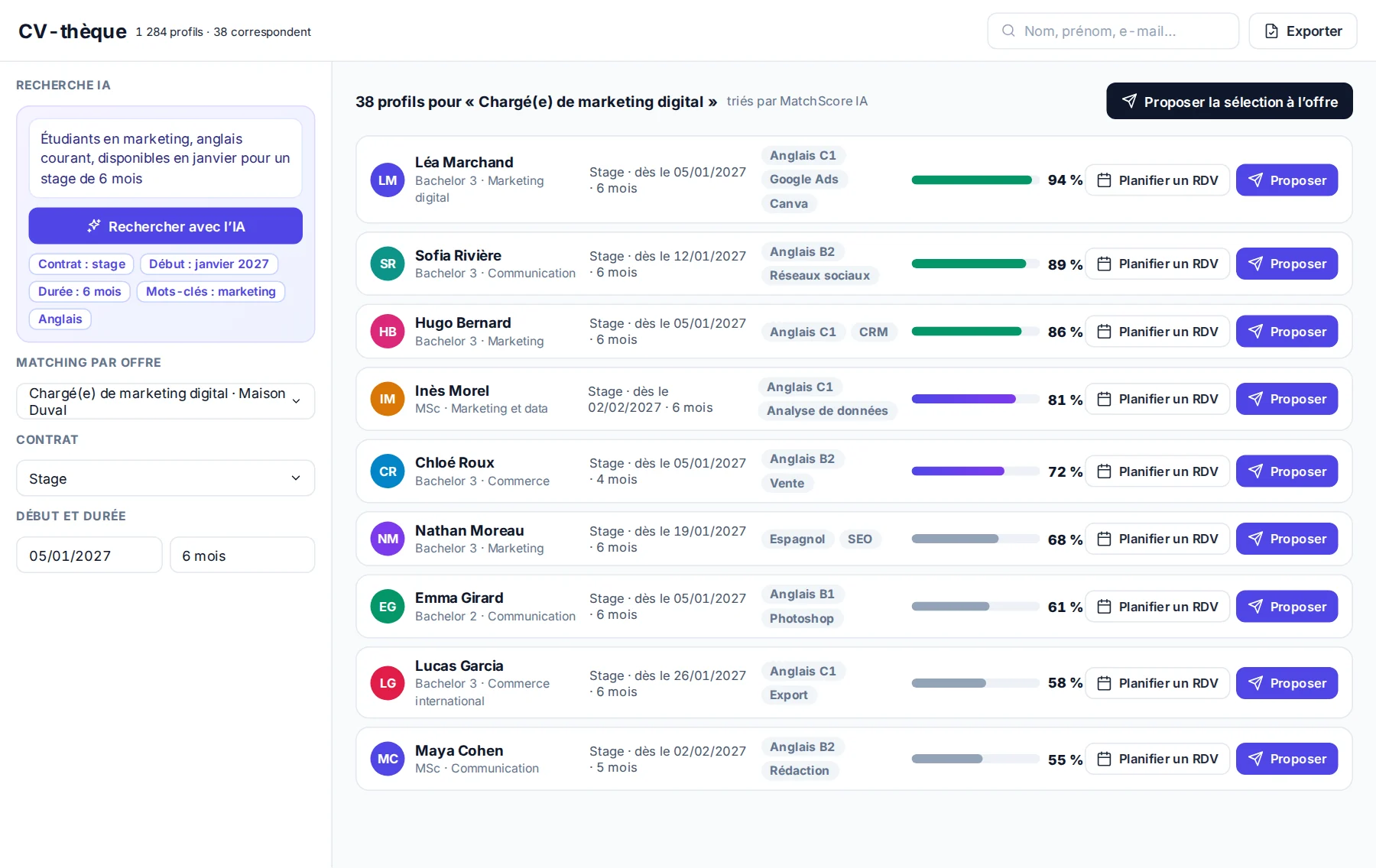The width and height of the screenshot is (1376, 868).
Task: Click SEO tag on Nathan Moreau
Action: coord(859,539)
